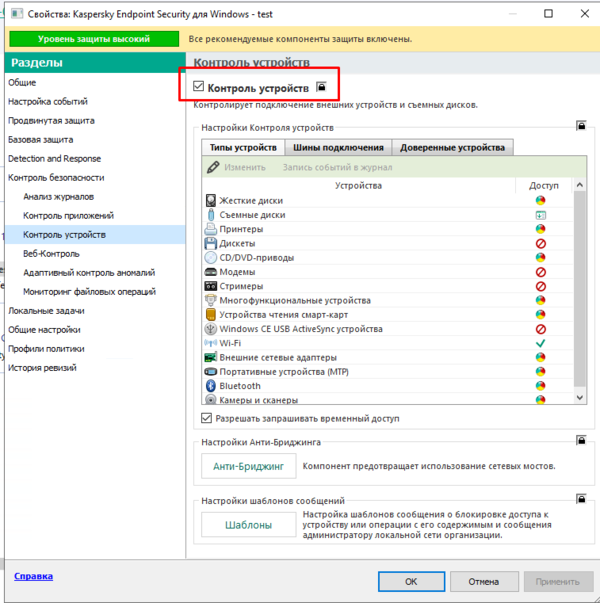The width and height of the screenshot is (600, 603).
Task: Click the Wi-Fi antenna icon
Action: coord(210,343)
